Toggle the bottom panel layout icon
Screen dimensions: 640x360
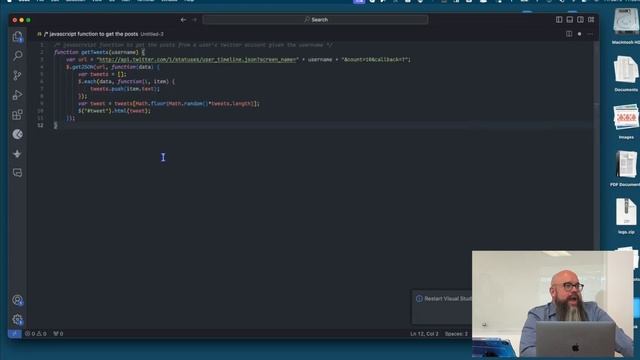(569, 20)
